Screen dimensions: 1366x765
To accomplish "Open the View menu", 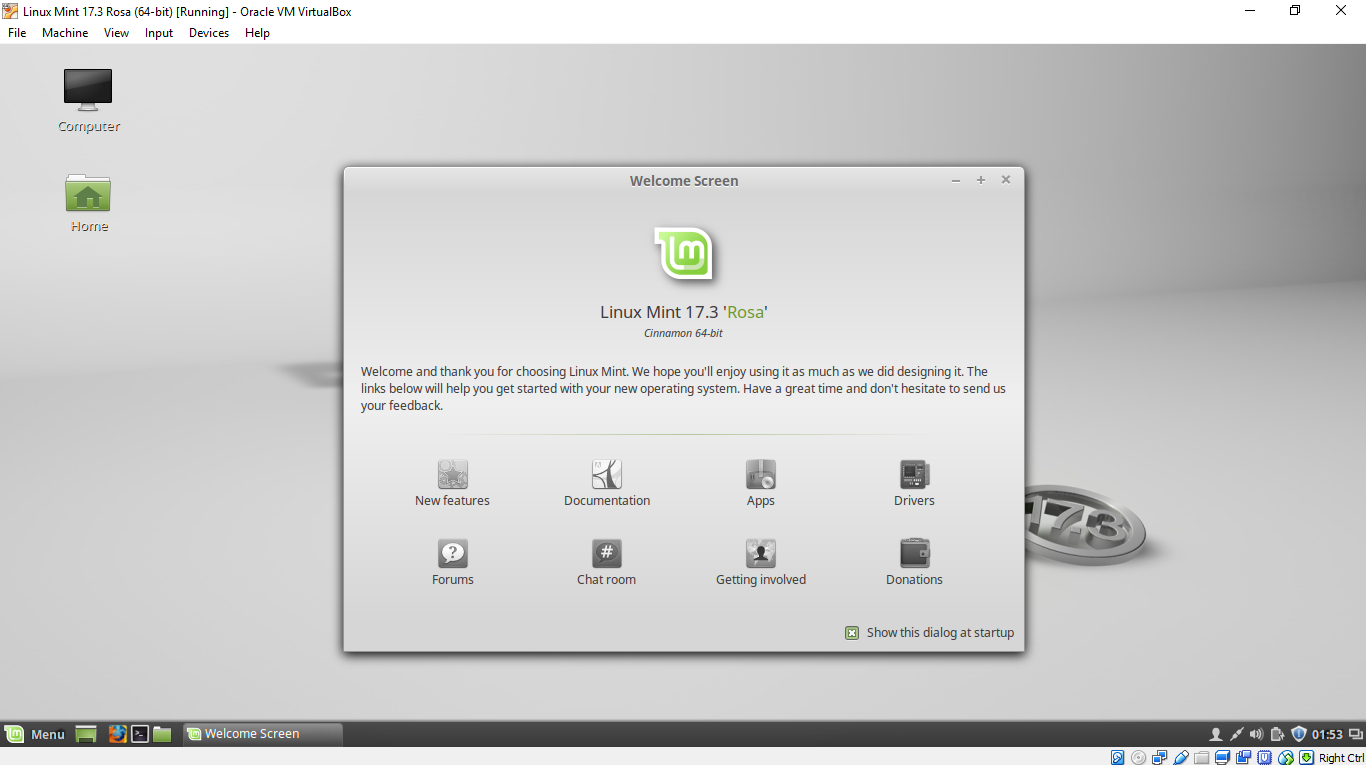I will 117,33.
